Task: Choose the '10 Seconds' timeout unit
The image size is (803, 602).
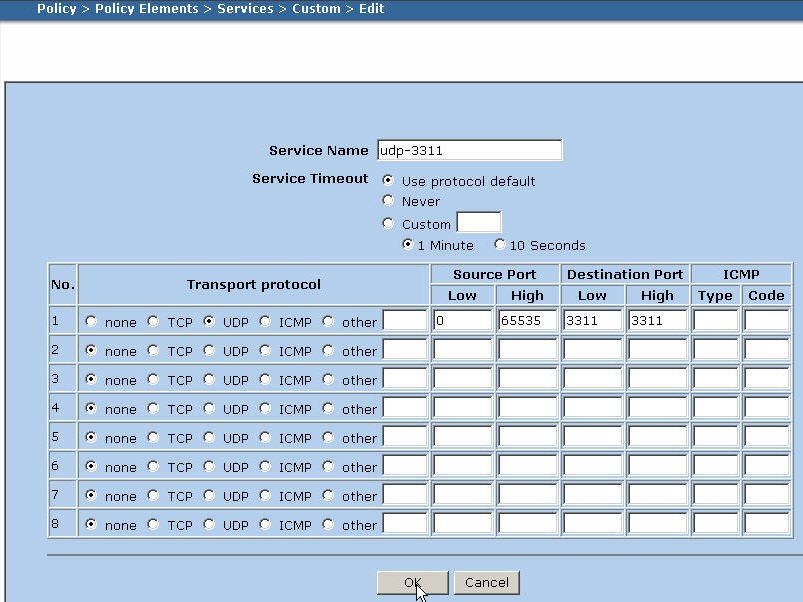Action: click(x=500, y=245)
